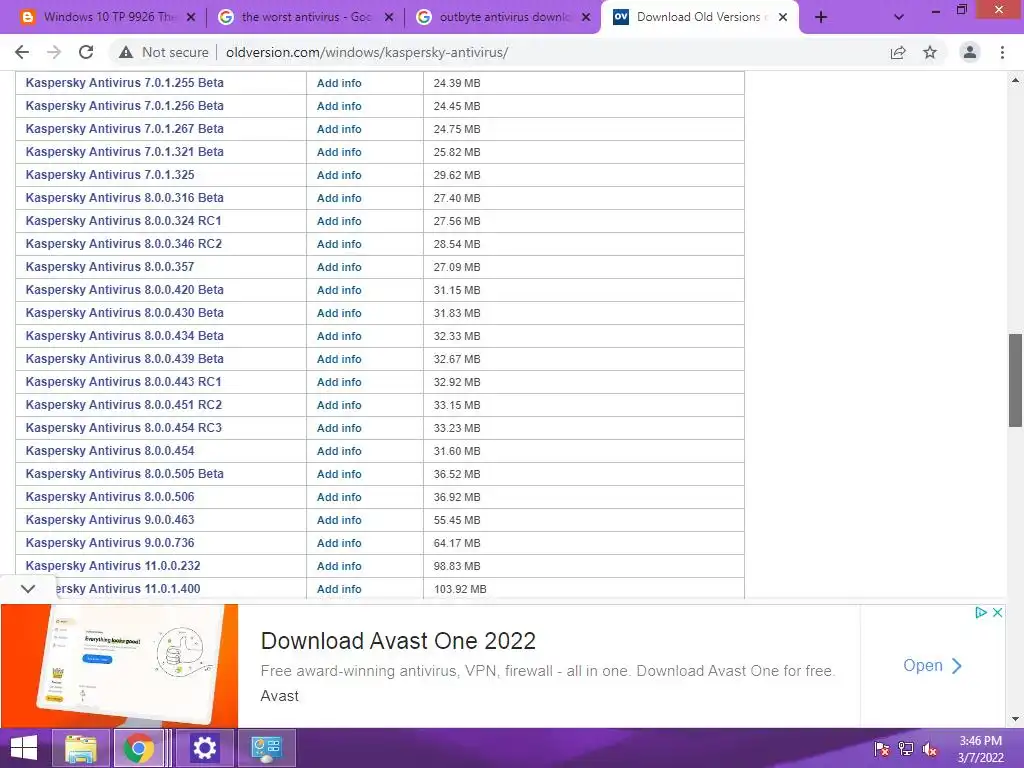The image size is (1024, 768).
Task: Open Kaspersky Antivirus 8.0.0.324 RC1 link
Action: (123, 221)
